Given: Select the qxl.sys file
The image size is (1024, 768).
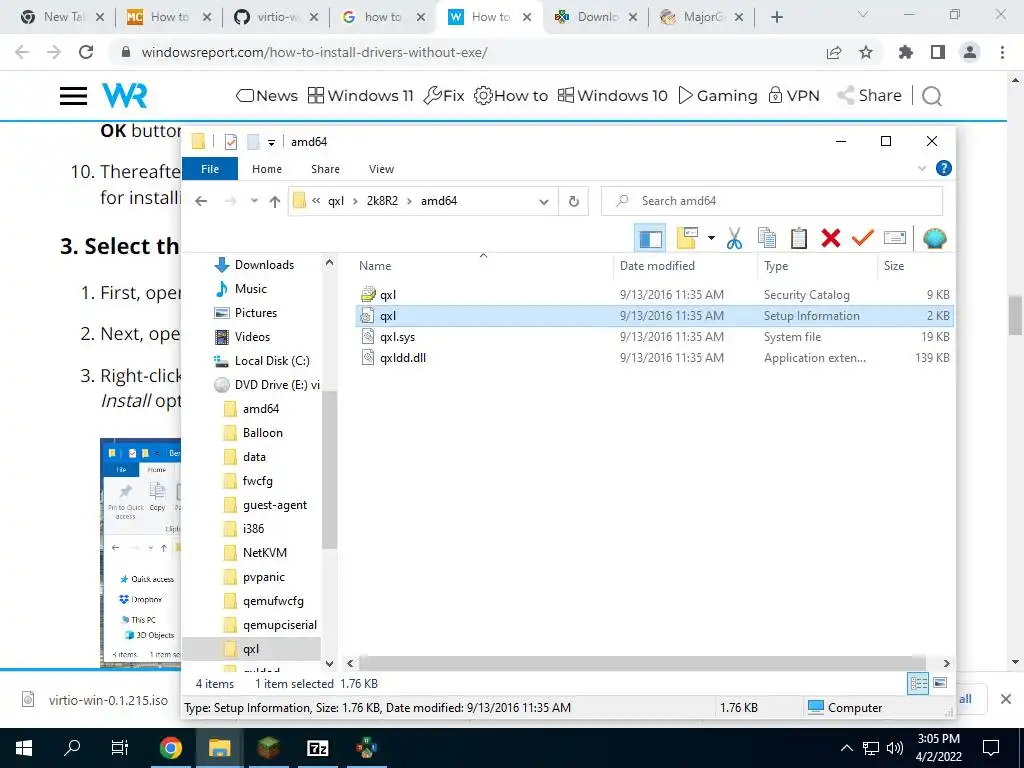Looking at the screenshot, I should pos(654,337).
